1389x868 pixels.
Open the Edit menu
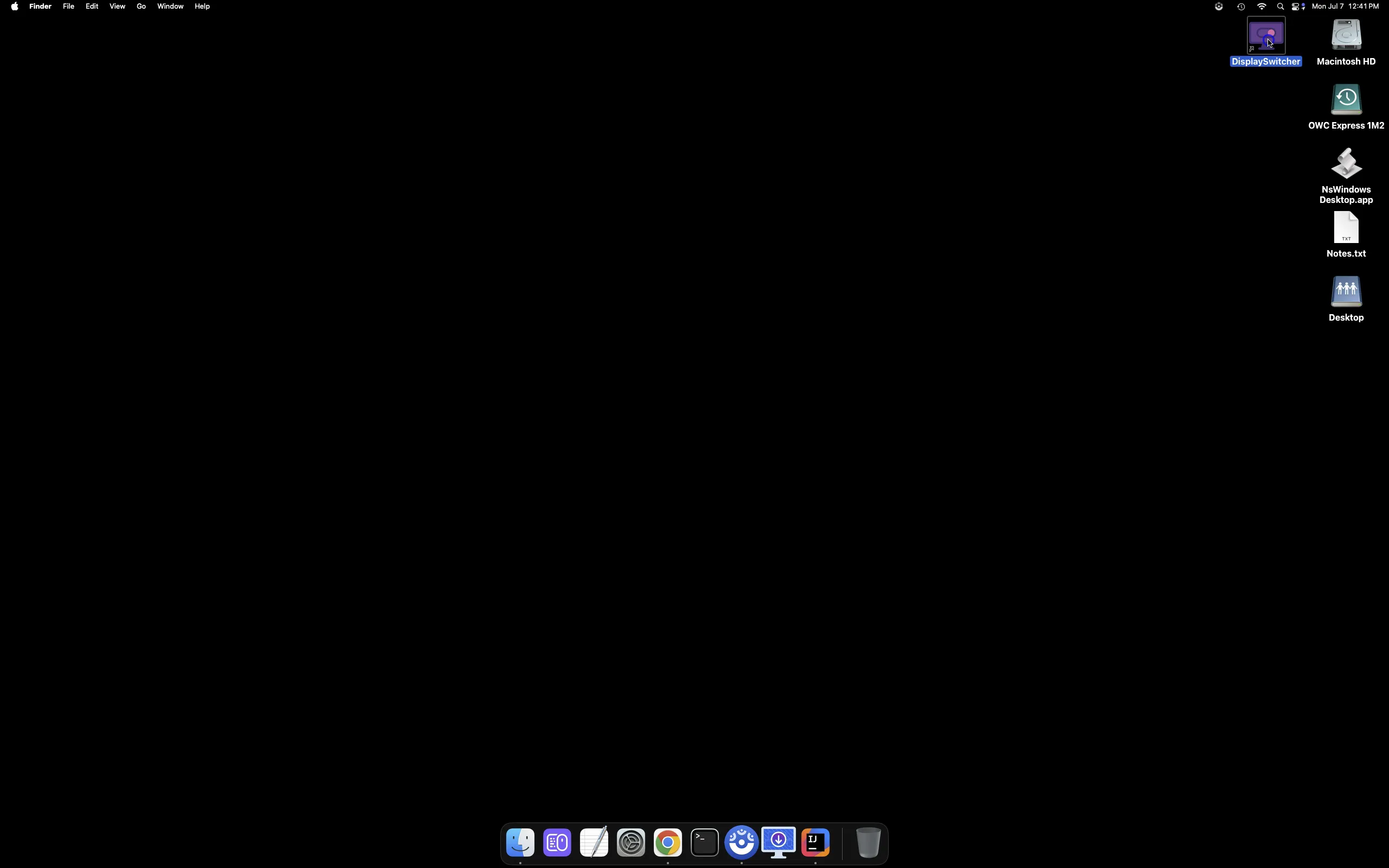point(92,7)
